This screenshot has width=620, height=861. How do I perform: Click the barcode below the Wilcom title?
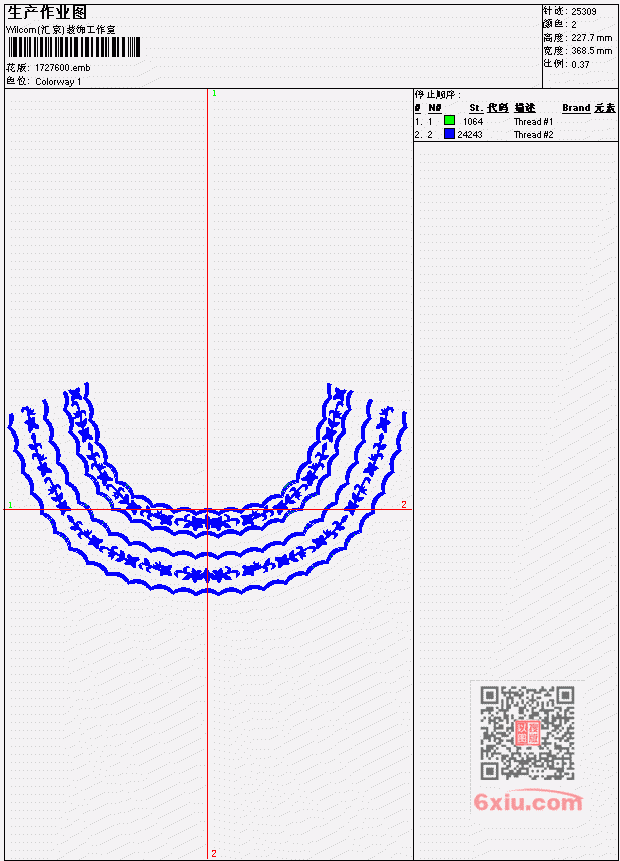[75, 47]
